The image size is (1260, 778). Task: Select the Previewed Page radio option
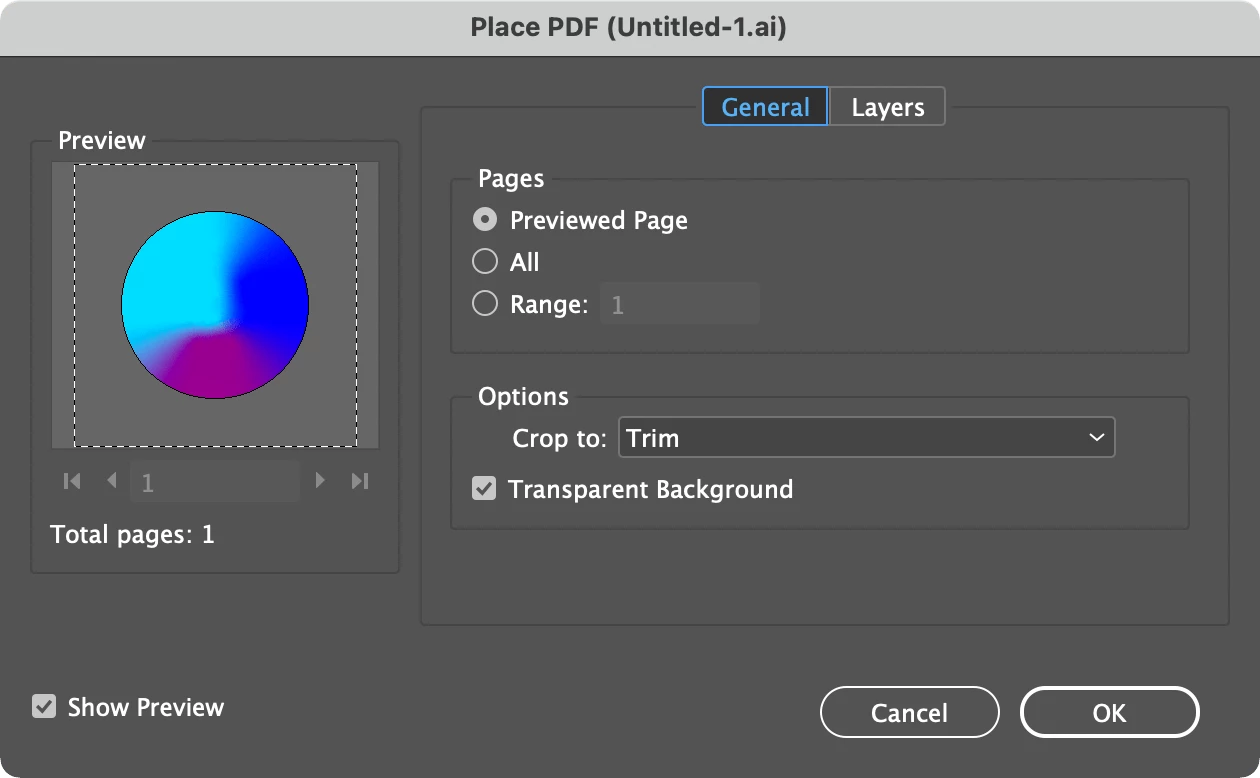(x=485, y=220)
